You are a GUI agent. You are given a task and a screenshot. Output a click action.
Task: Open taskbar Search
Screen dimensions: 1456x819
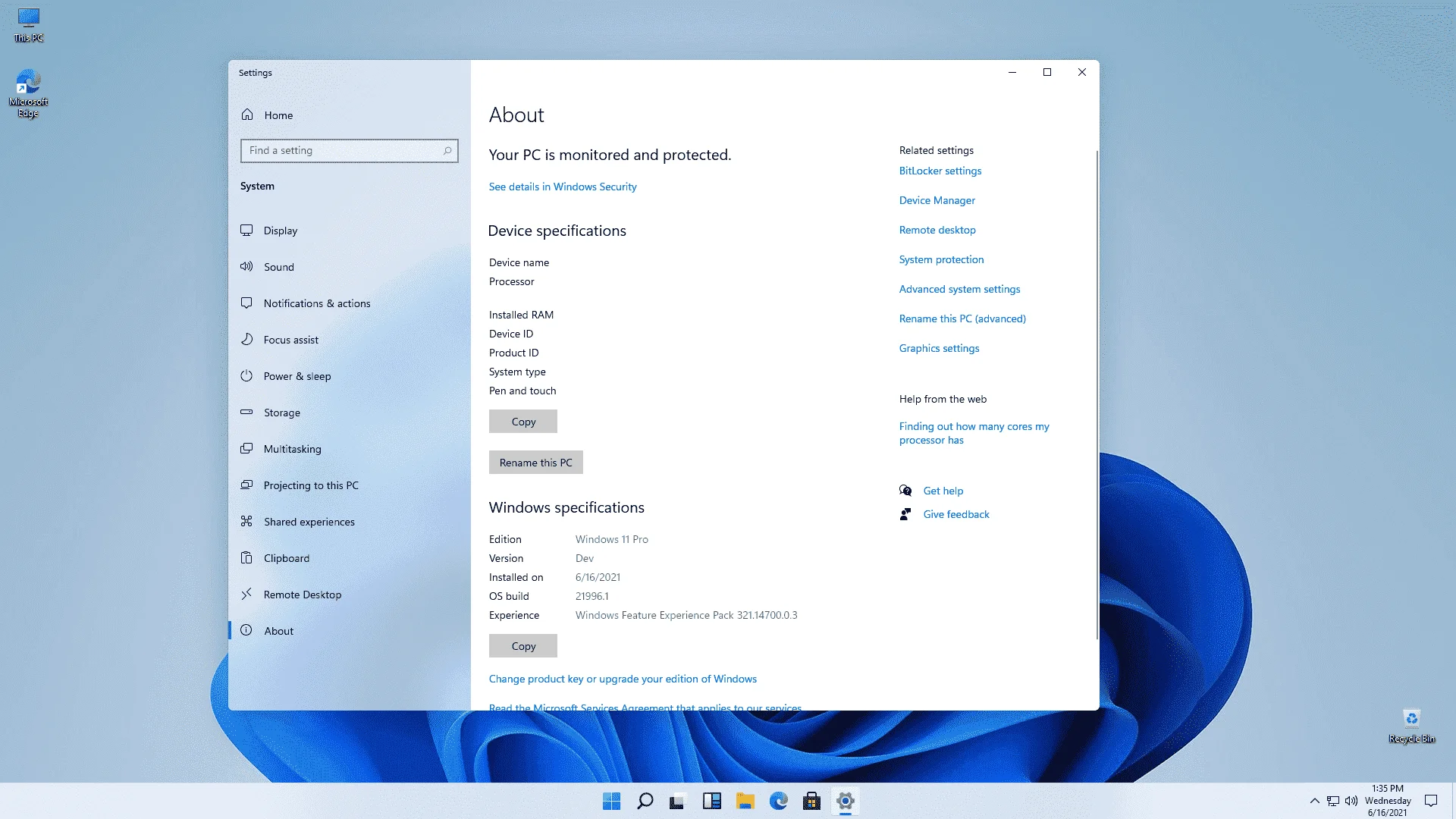645,801
